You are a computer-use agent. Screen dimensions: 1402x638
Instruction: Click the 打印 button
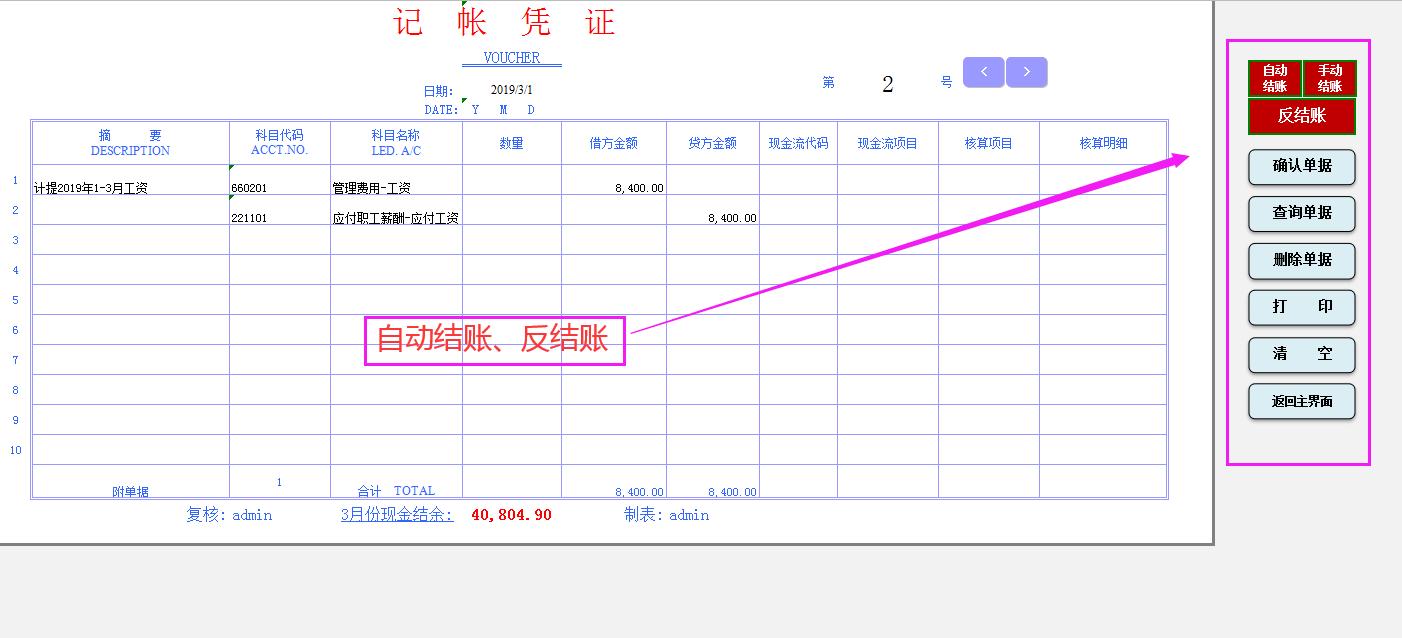click(1301, 308)
